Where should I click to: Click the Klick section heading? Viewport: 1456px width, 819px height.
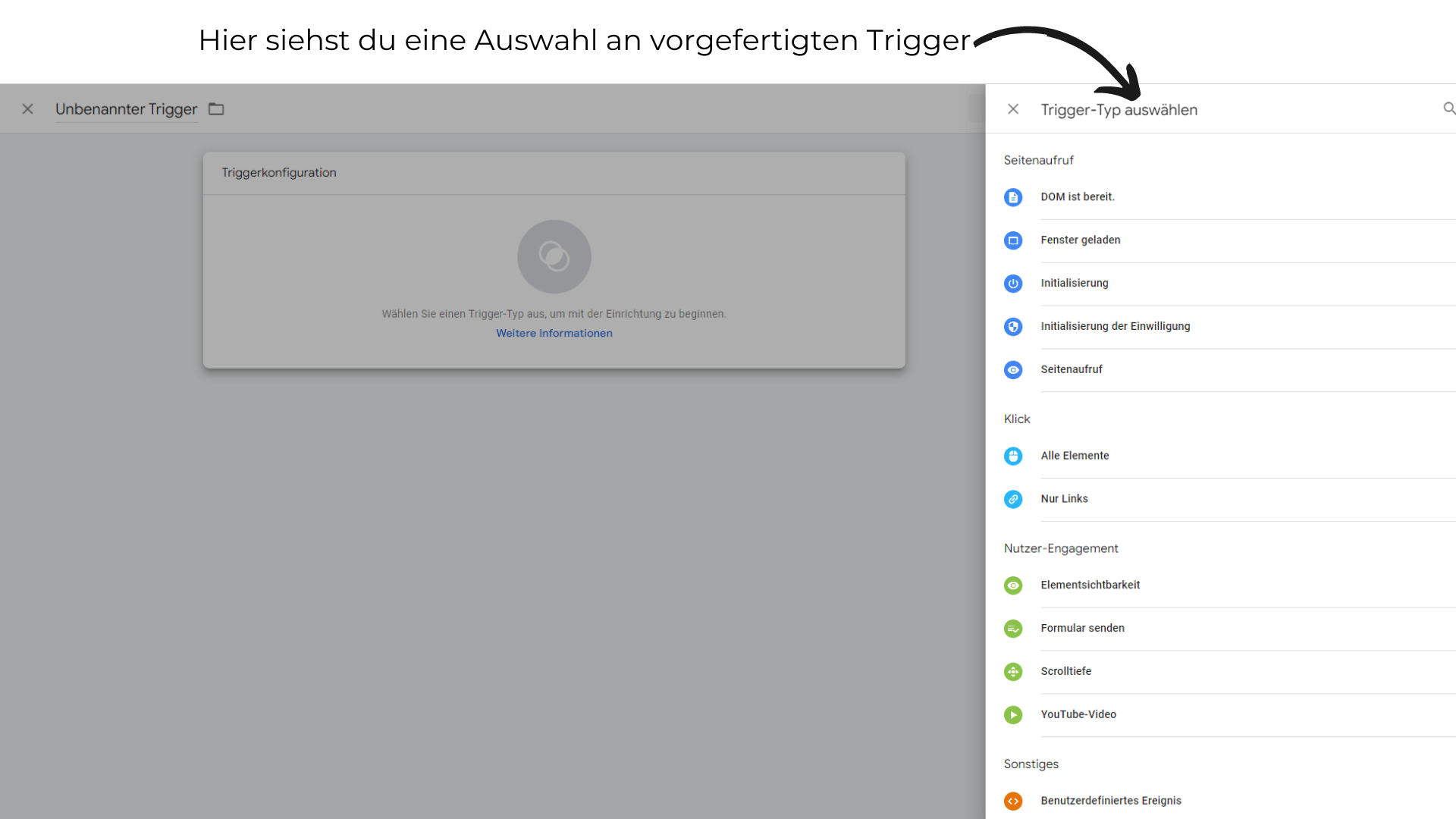(x=1017, y=419)
